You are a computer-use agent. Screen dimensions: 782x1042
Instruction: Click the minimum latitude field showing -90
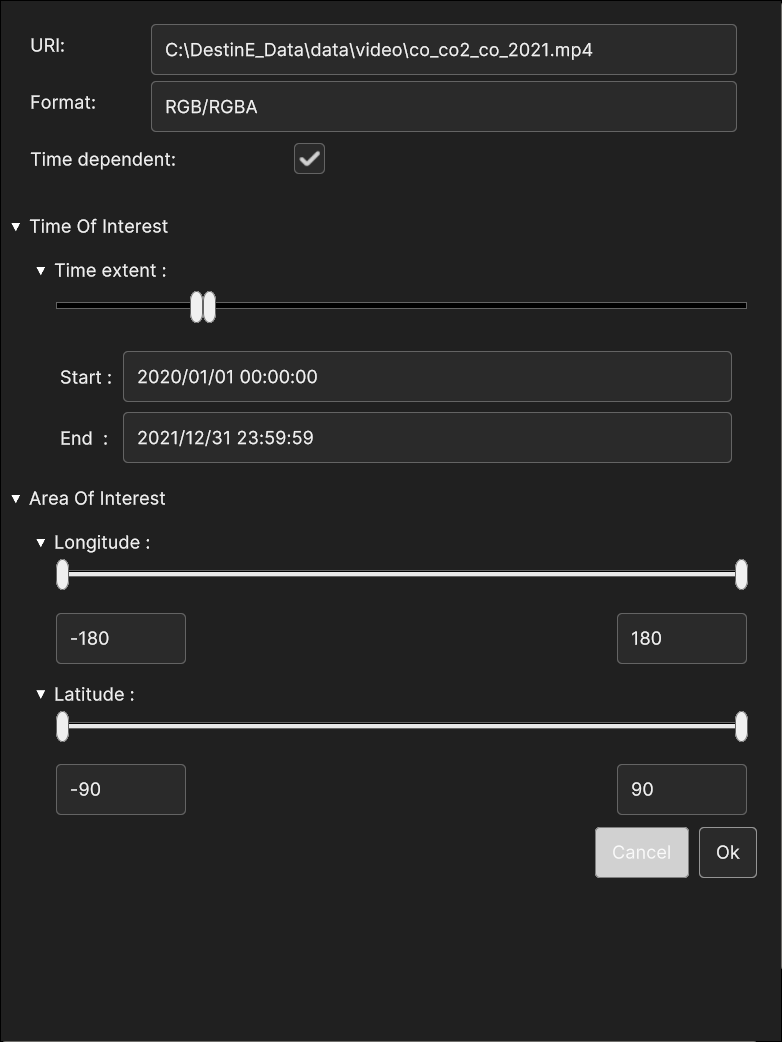121,789
